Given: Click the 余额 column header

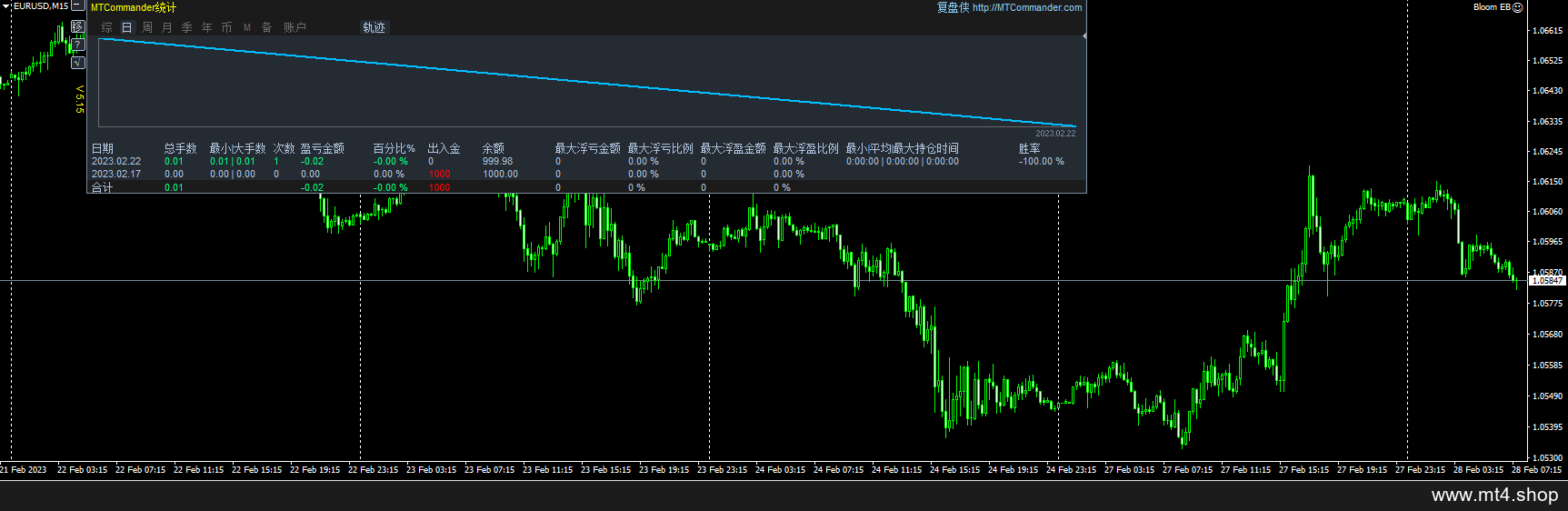Looking at the screenshot, I should click(494, 148).
